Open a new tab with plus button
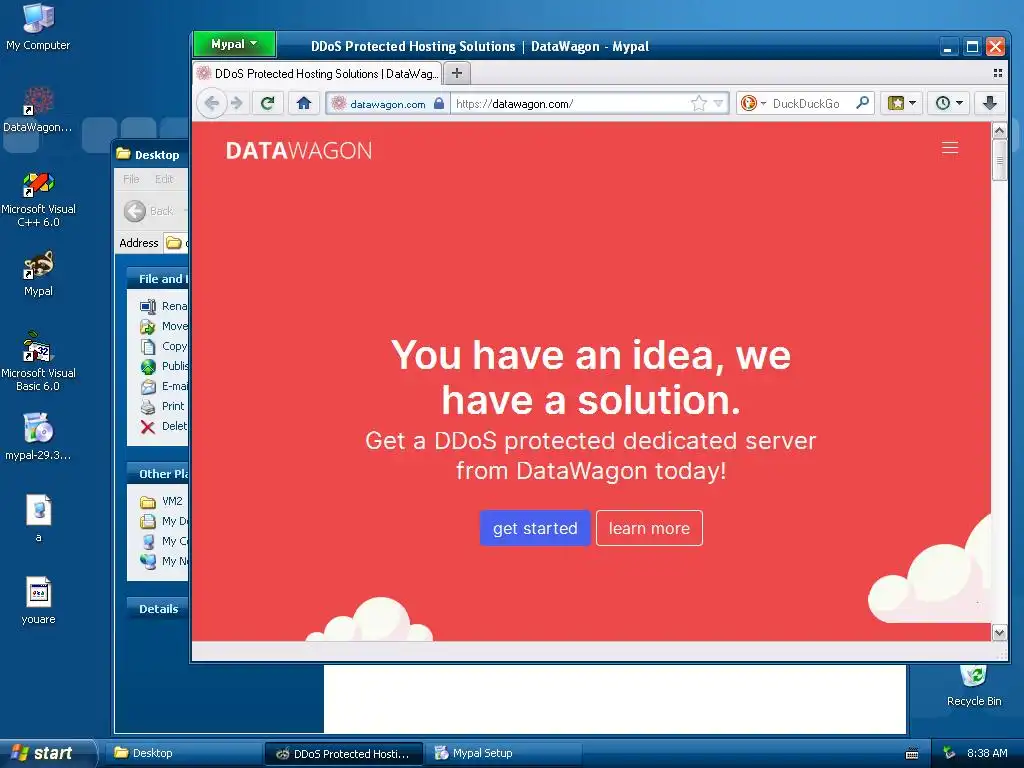 457,73
